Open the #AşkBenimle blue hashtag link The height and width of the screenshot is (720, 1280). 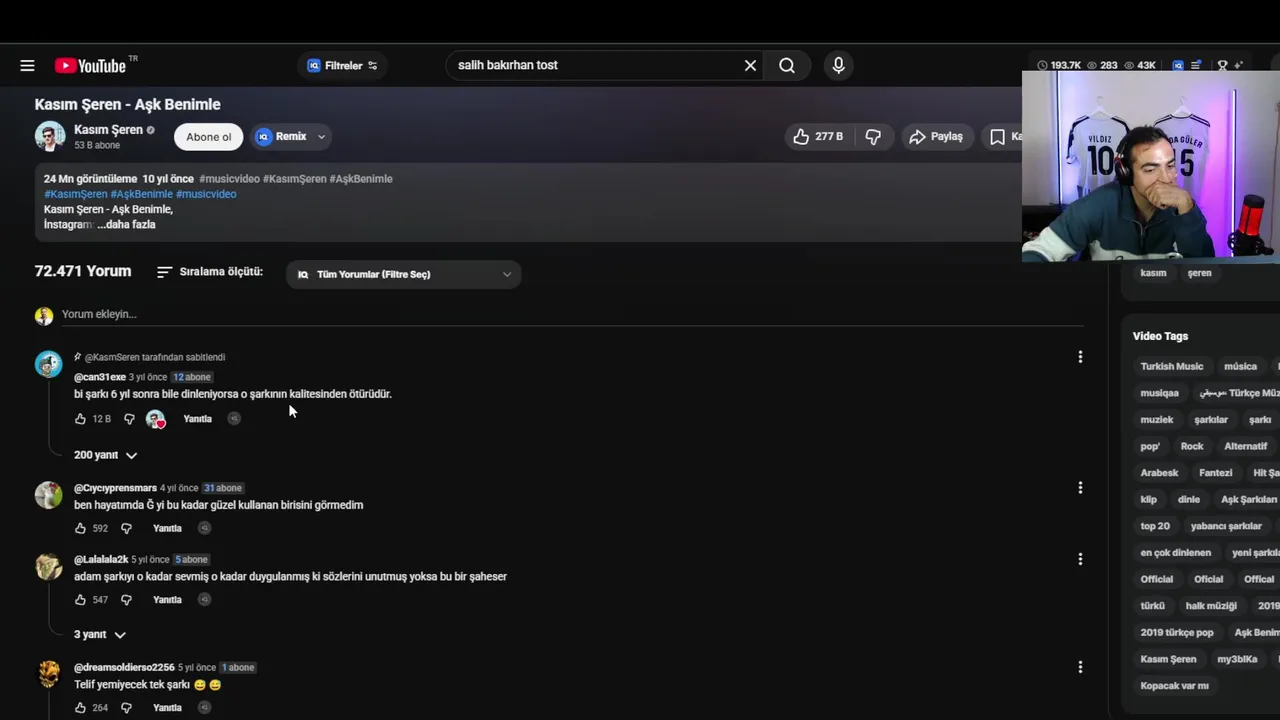tap(141, 194)
